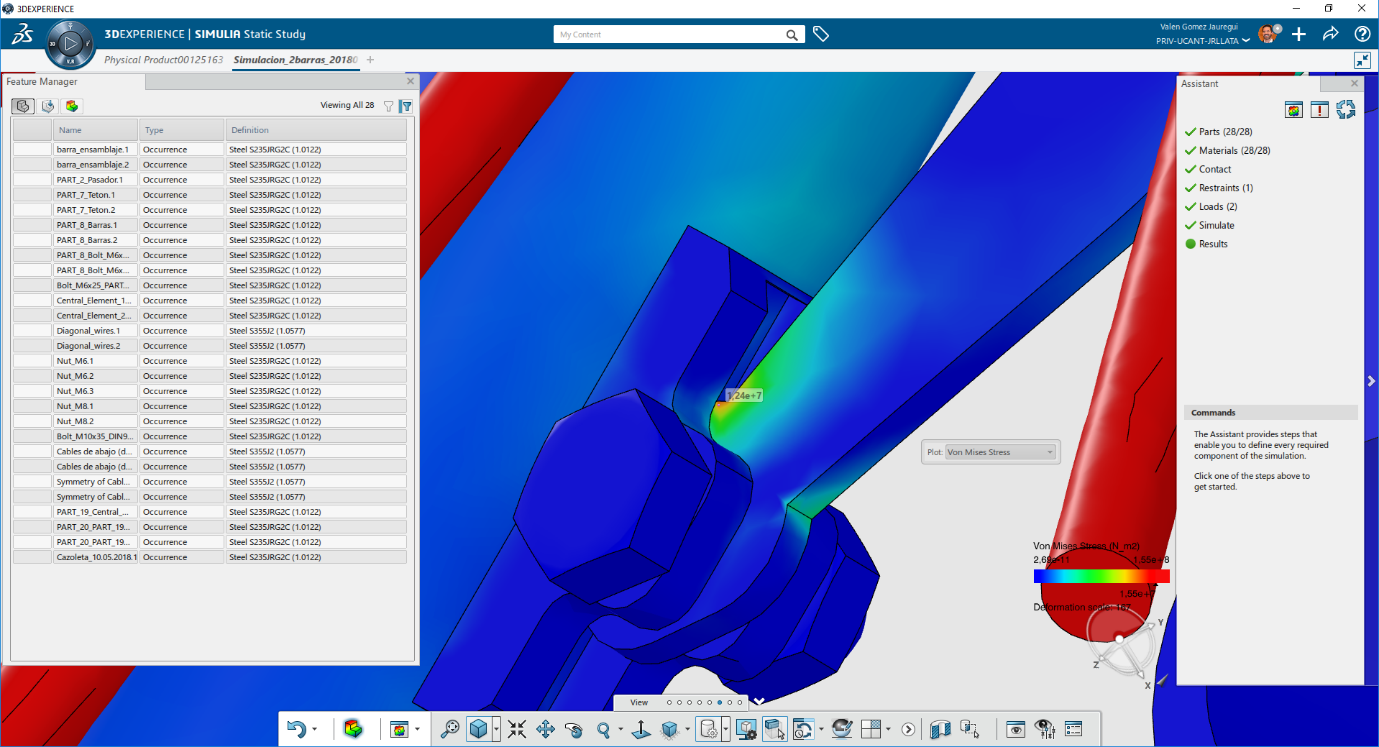Click Assistant circular update arrows icon

(1346, 110)
